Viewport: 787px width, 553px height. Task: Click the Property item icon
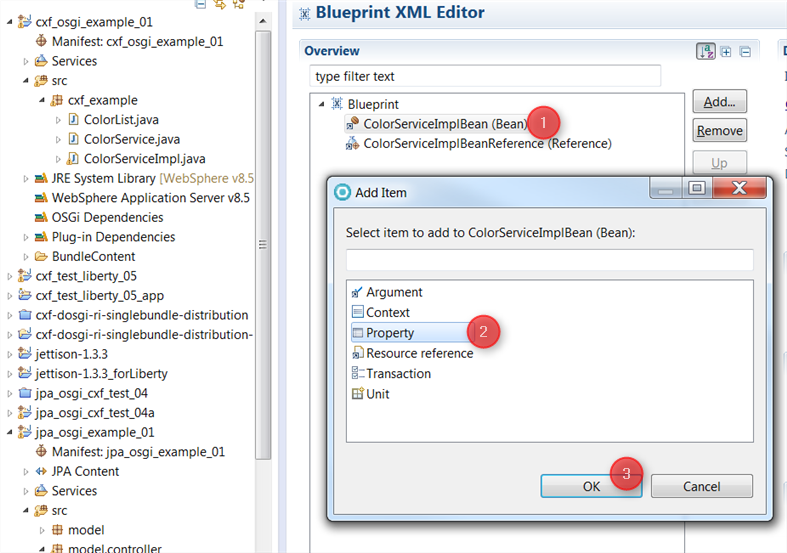tap(357, 333)
